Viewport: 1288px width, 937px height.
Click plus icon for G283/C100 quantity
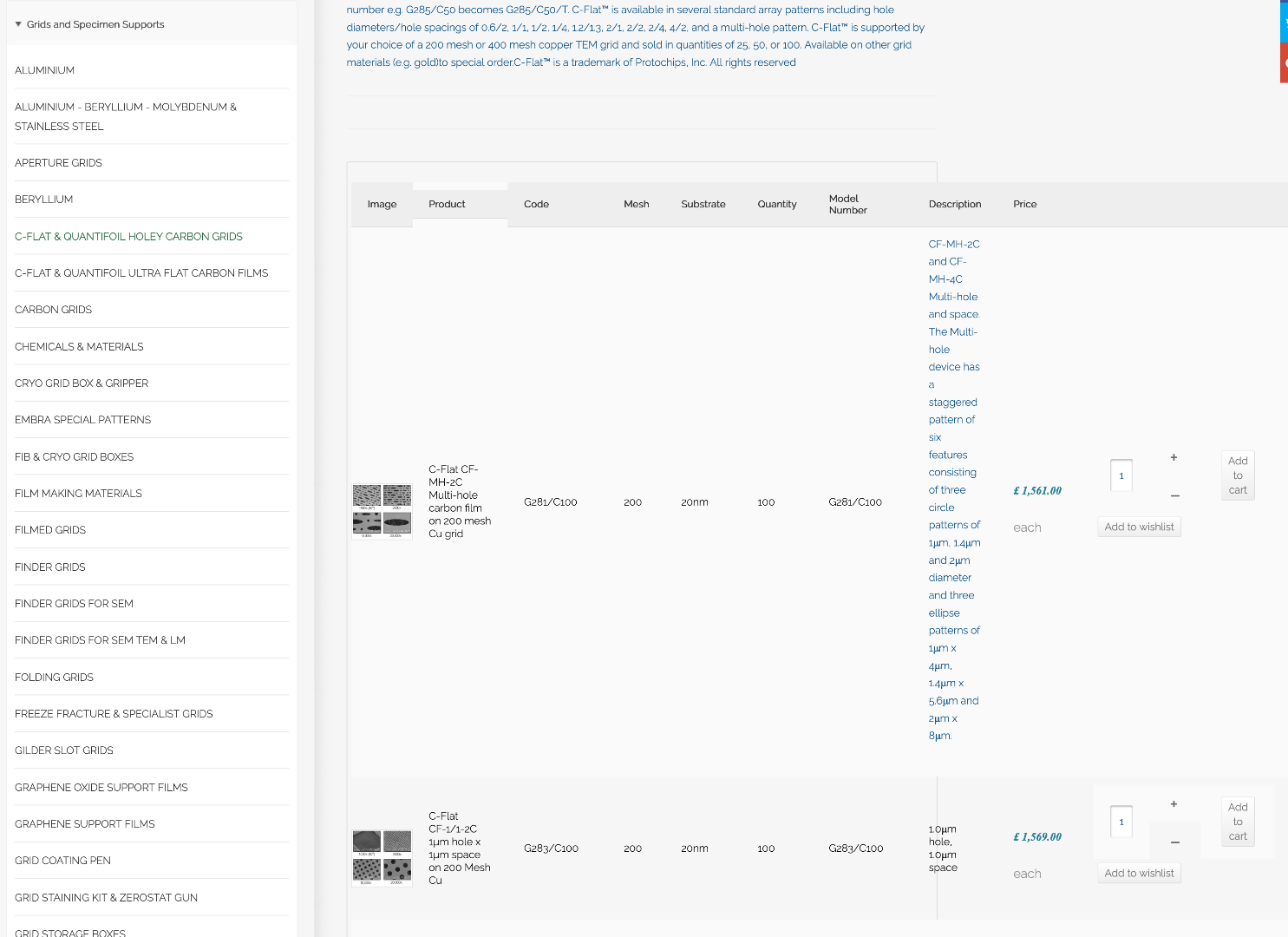[1174, 804]
